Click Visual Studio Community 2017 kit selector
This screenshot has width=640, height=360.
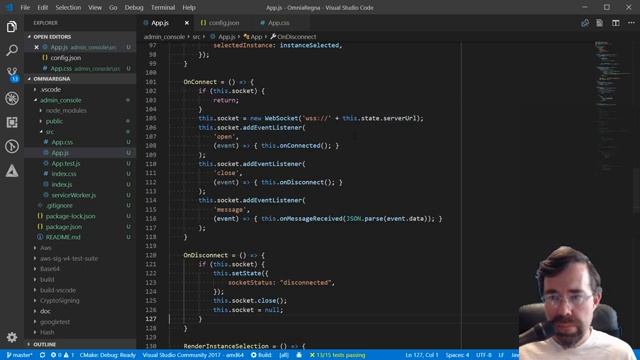[193, 355]
